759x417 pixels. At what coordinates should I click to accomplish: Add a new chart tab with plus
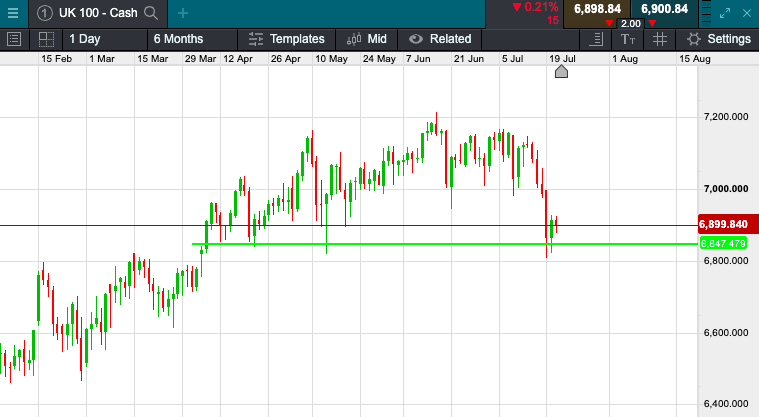point(182,13)
